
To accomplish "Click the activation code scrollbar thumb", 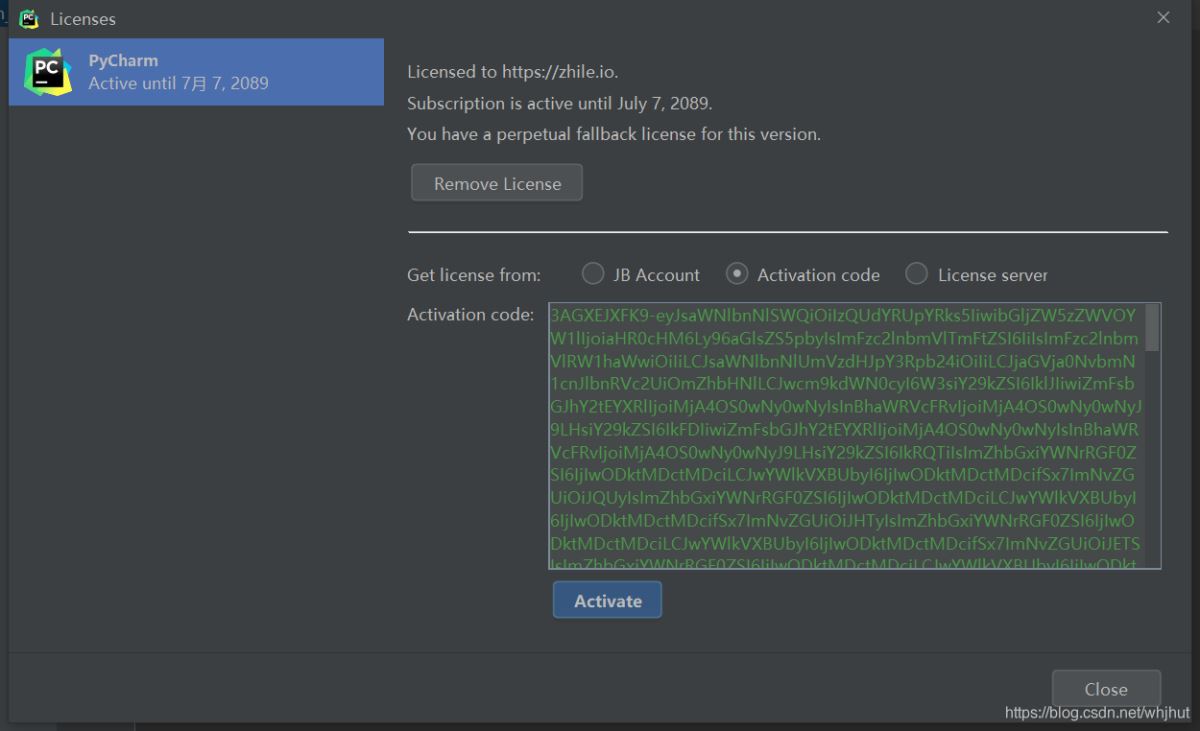I will (1152, 327).
